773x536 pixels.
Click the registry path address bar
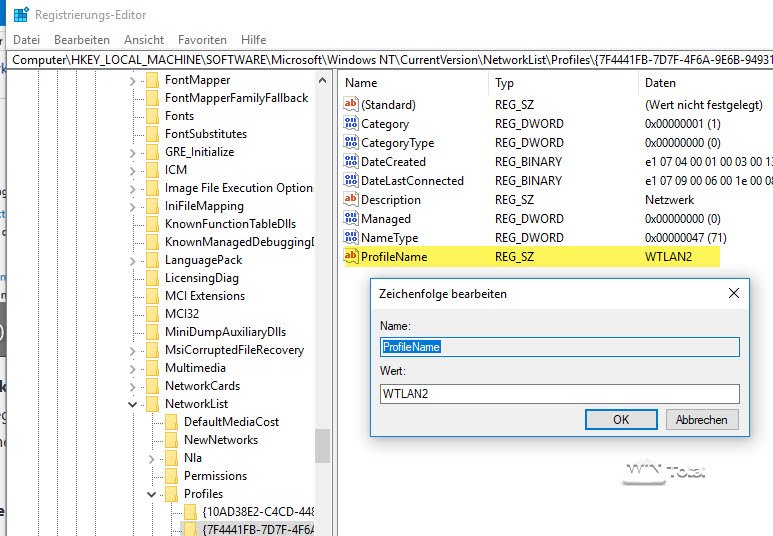click(x=389, y=60)
